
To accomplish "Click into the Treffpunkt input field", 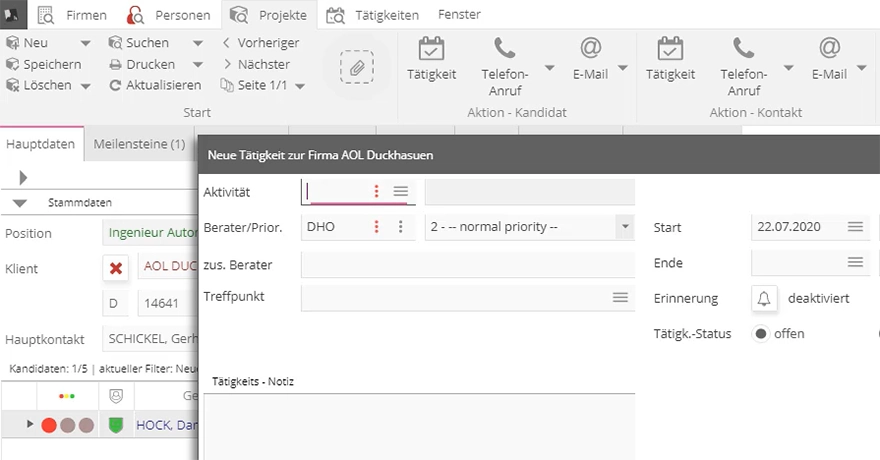I will point(456,297).
